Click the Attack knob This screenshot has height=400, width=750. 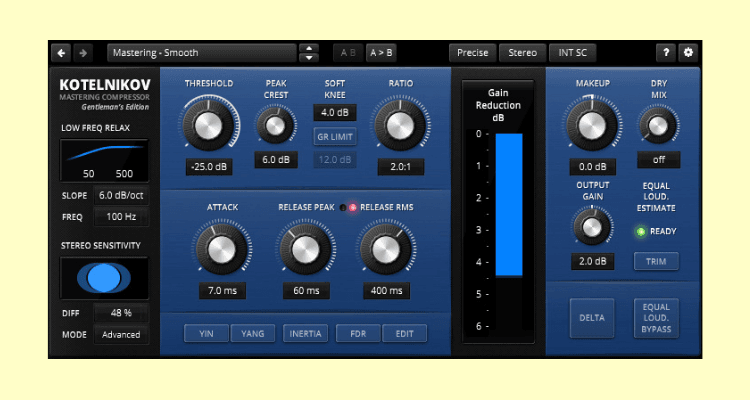[222, 249]
